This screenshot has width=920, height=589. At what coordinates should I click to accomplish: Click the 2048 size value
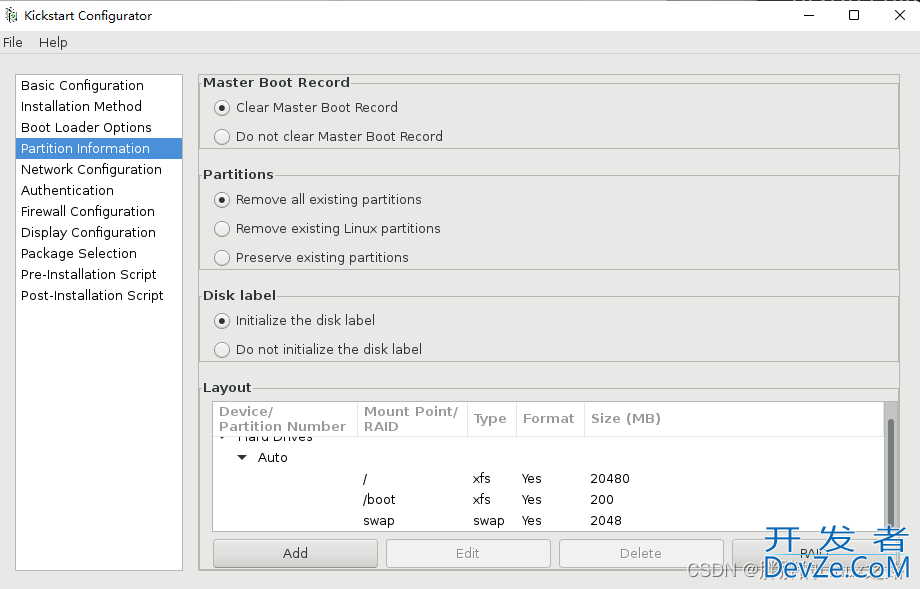606,521
